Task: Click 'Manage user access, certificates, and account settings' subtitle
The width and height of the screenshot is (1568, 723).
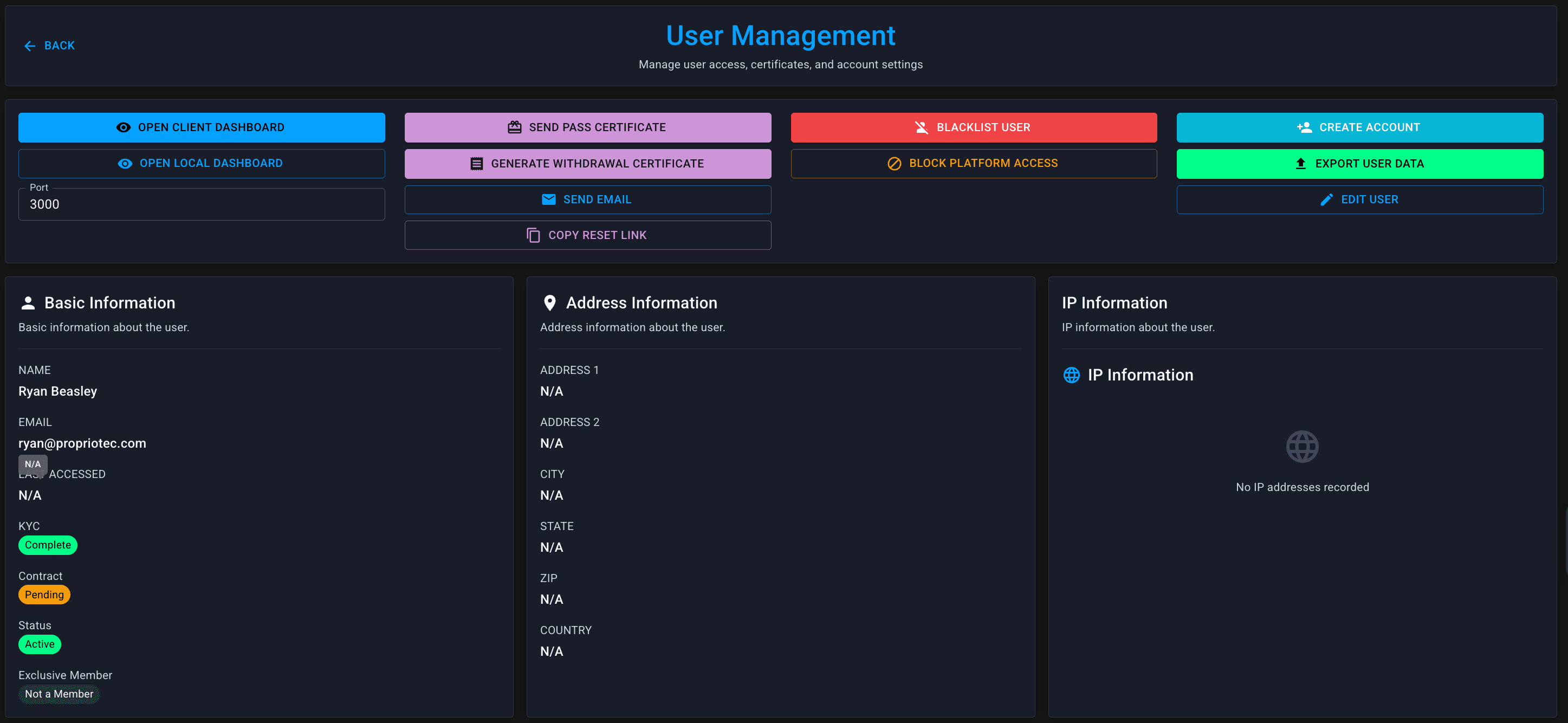Action: point(780,64)
